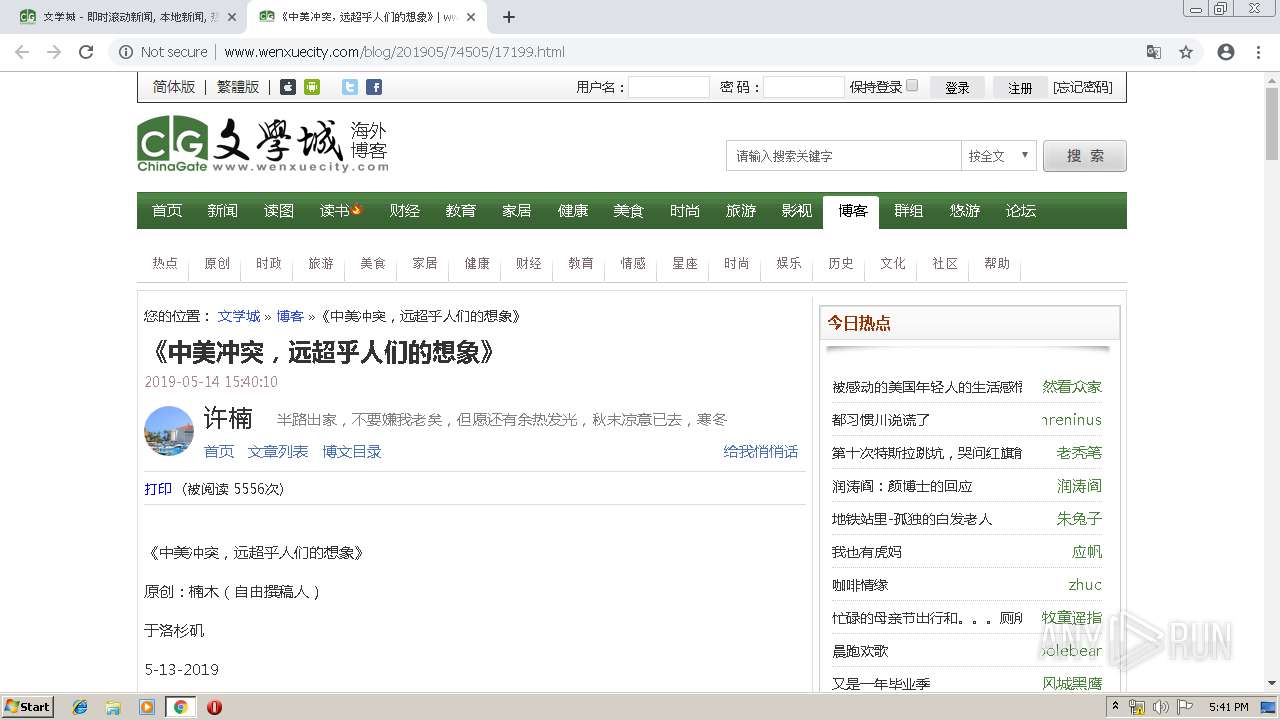Open a new tab with plus button
The width and height of the screenshot is (1280, 720).
pyautogui.click(x=509, y=17)
